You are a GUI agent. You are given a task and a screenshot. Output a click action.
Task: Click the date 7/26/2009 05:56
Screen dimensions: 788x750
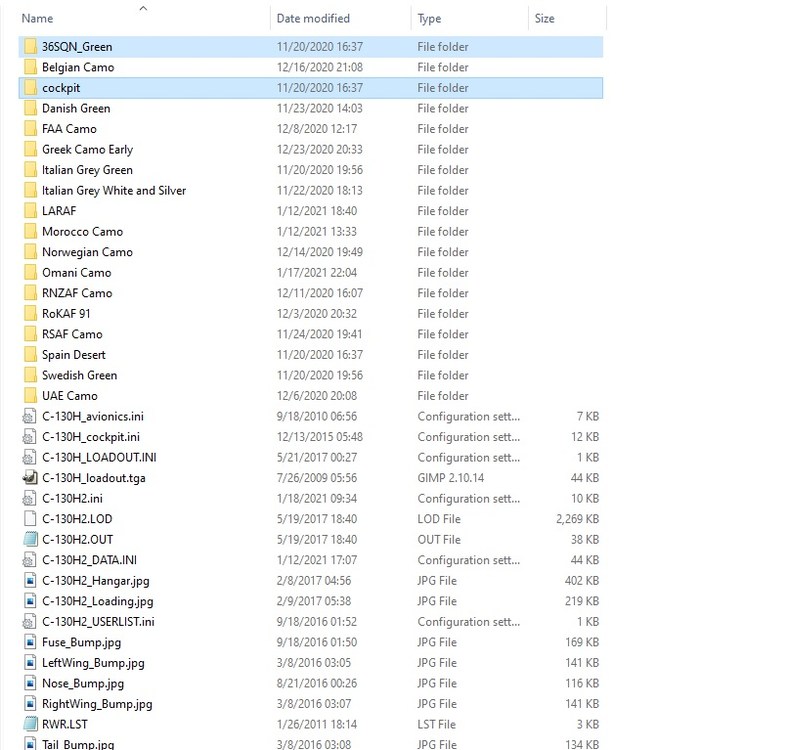(317, 478)
